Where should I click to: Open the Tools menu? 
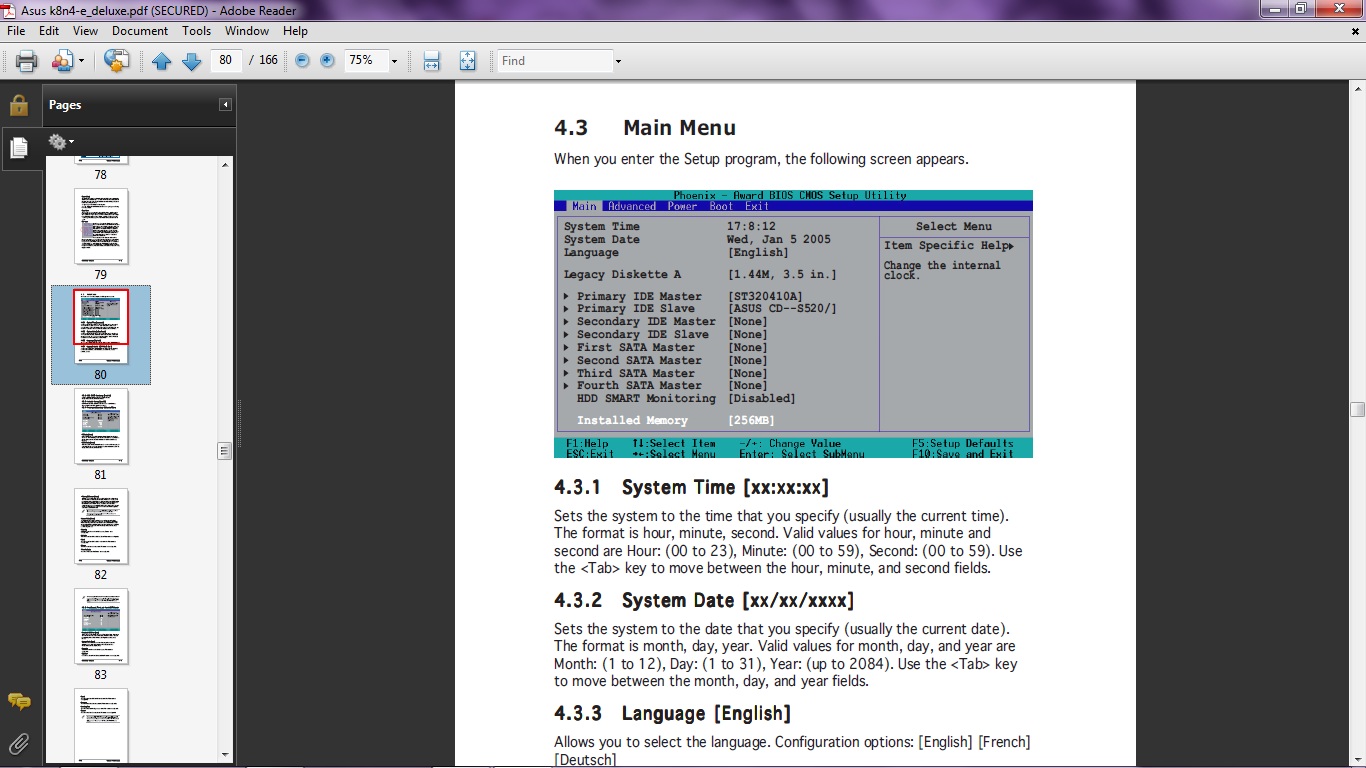(197, 31)
